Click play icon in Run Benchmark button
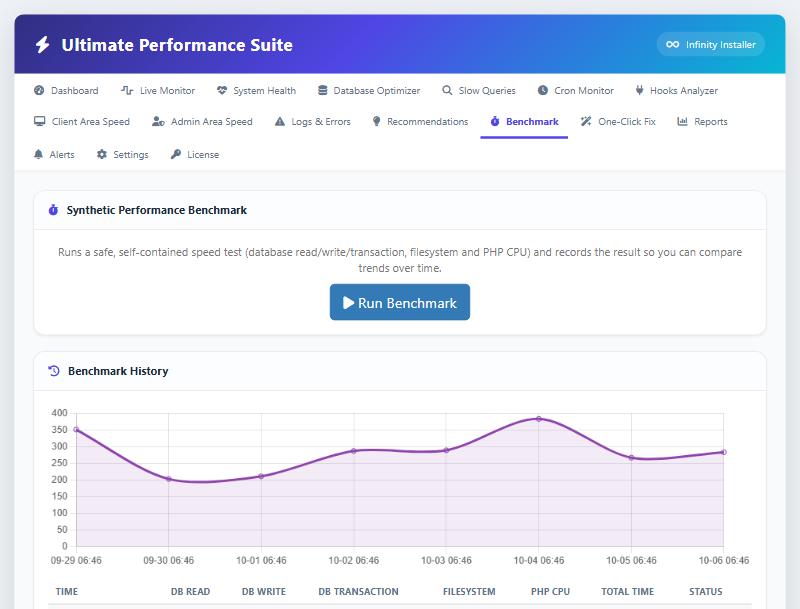This screenshot has height=609, width=800. [x=348, y=302]
